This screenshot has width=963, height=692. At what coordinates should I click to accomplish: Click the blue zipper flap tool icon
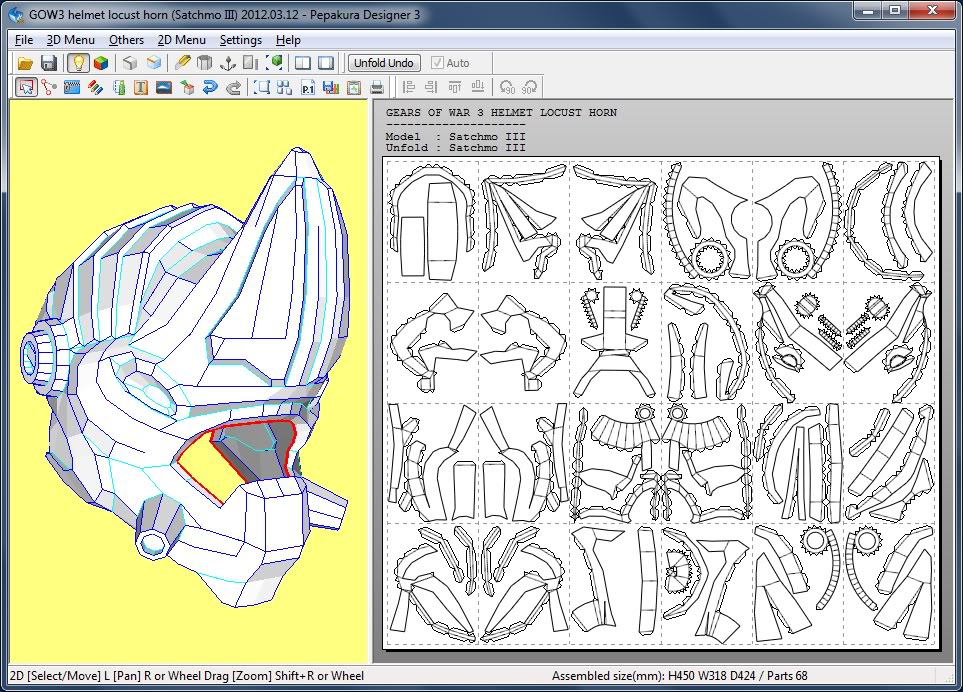pos(72,87)
